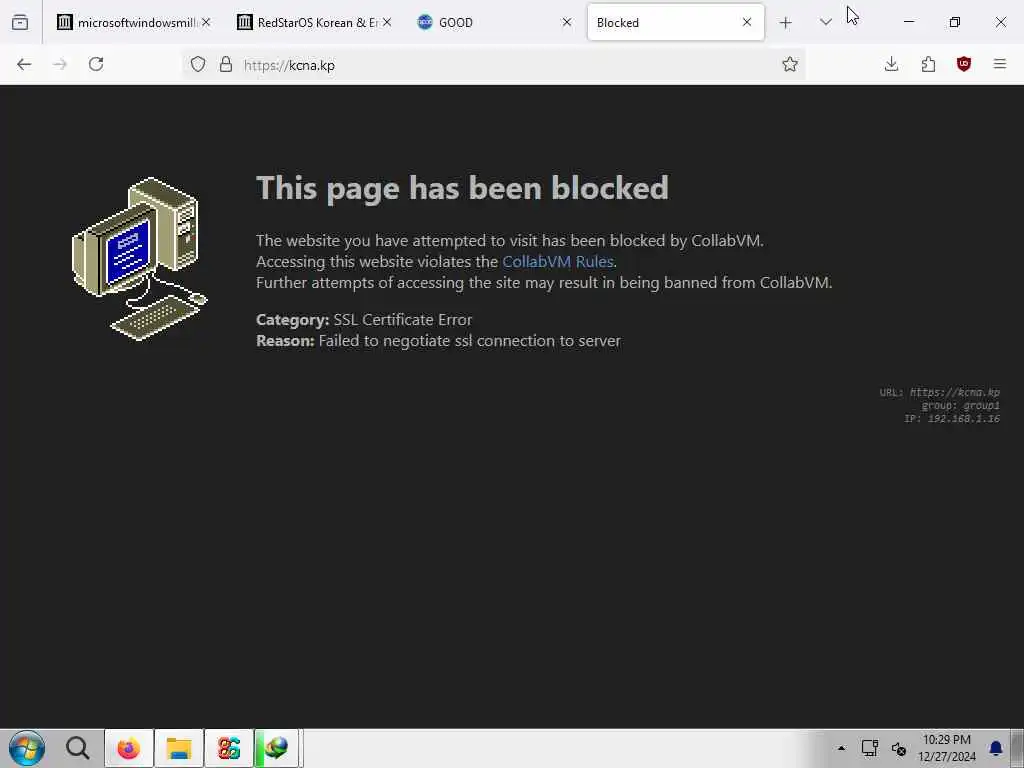Click the 'IP: 192.168.1.16' text
The height and width of the screenshot is (768, 1024).
pos(952,419)
